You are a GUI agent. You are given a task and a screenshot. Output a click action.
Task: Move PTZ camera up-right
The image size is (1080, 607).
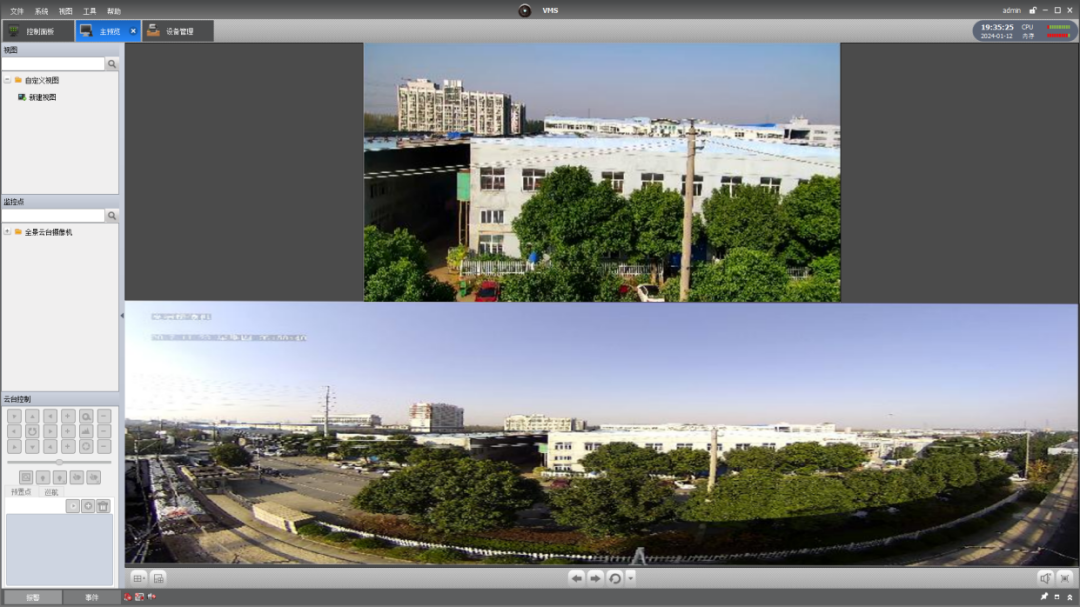click(x=50, y=416)
